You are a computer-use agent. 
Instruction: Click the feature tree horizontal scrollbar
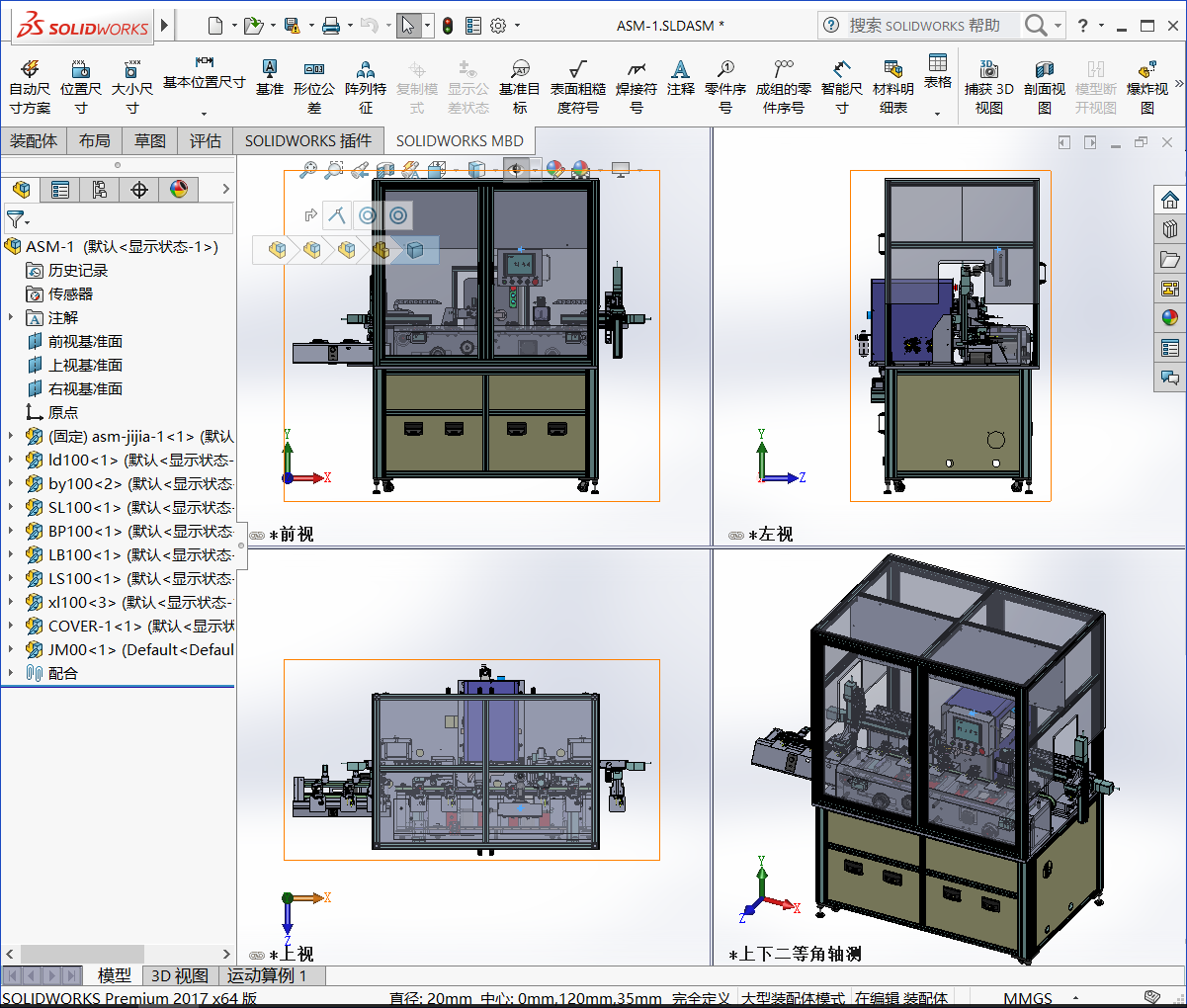click(x=118, y=954)
